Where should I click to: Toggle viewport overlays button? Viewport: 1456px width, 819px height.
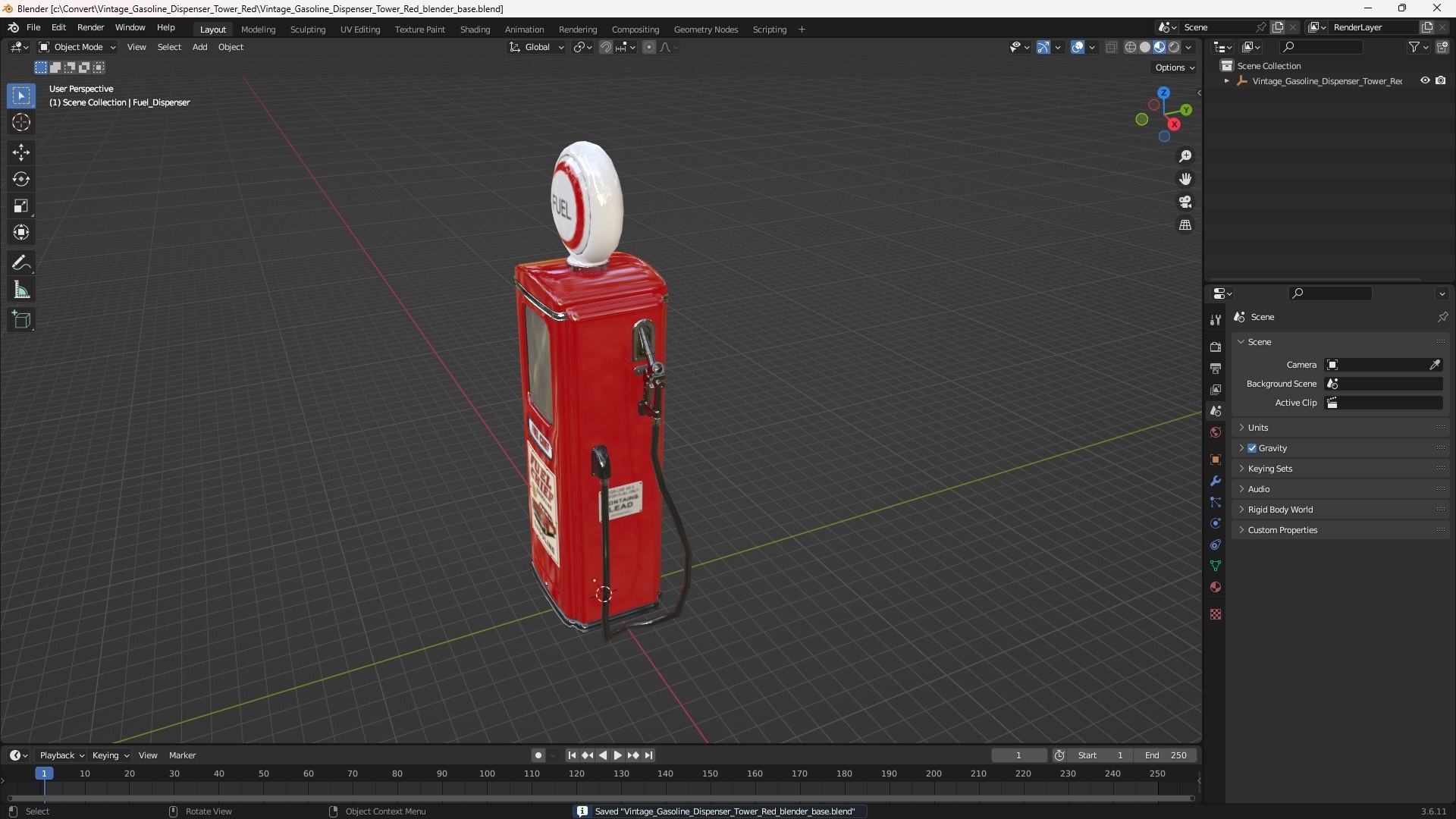(x=1078, y=47)
